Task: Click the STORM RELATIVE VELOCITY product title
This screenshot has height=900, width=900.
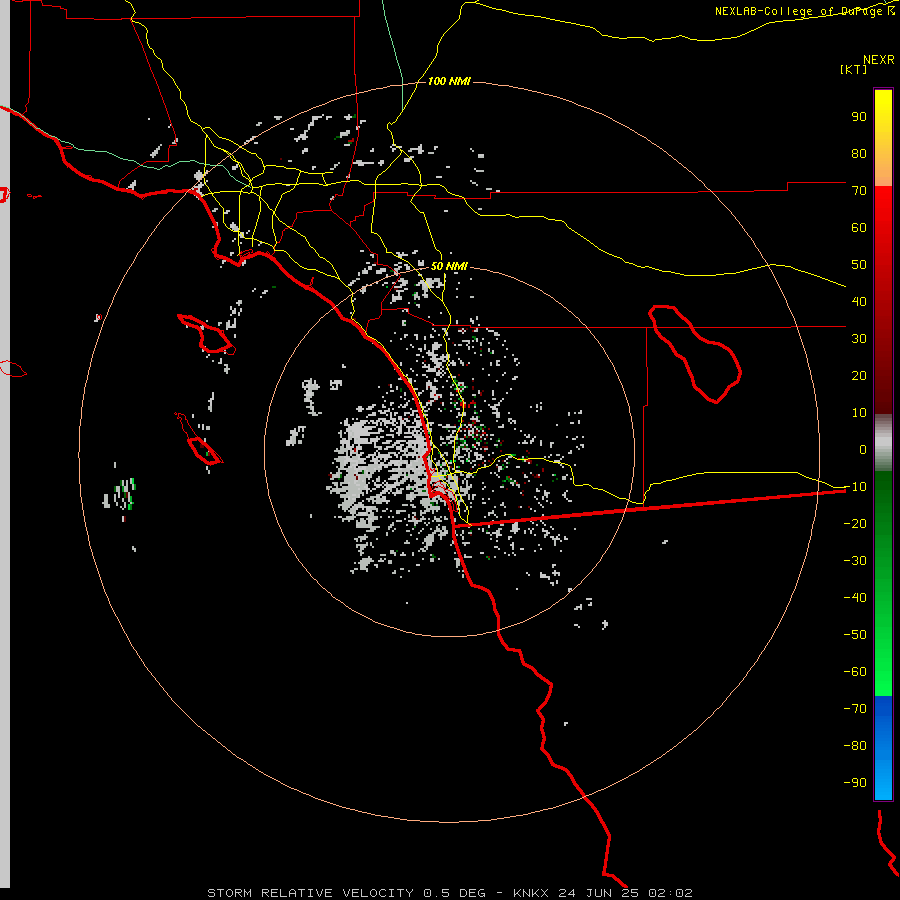Action: pos(311,893)
